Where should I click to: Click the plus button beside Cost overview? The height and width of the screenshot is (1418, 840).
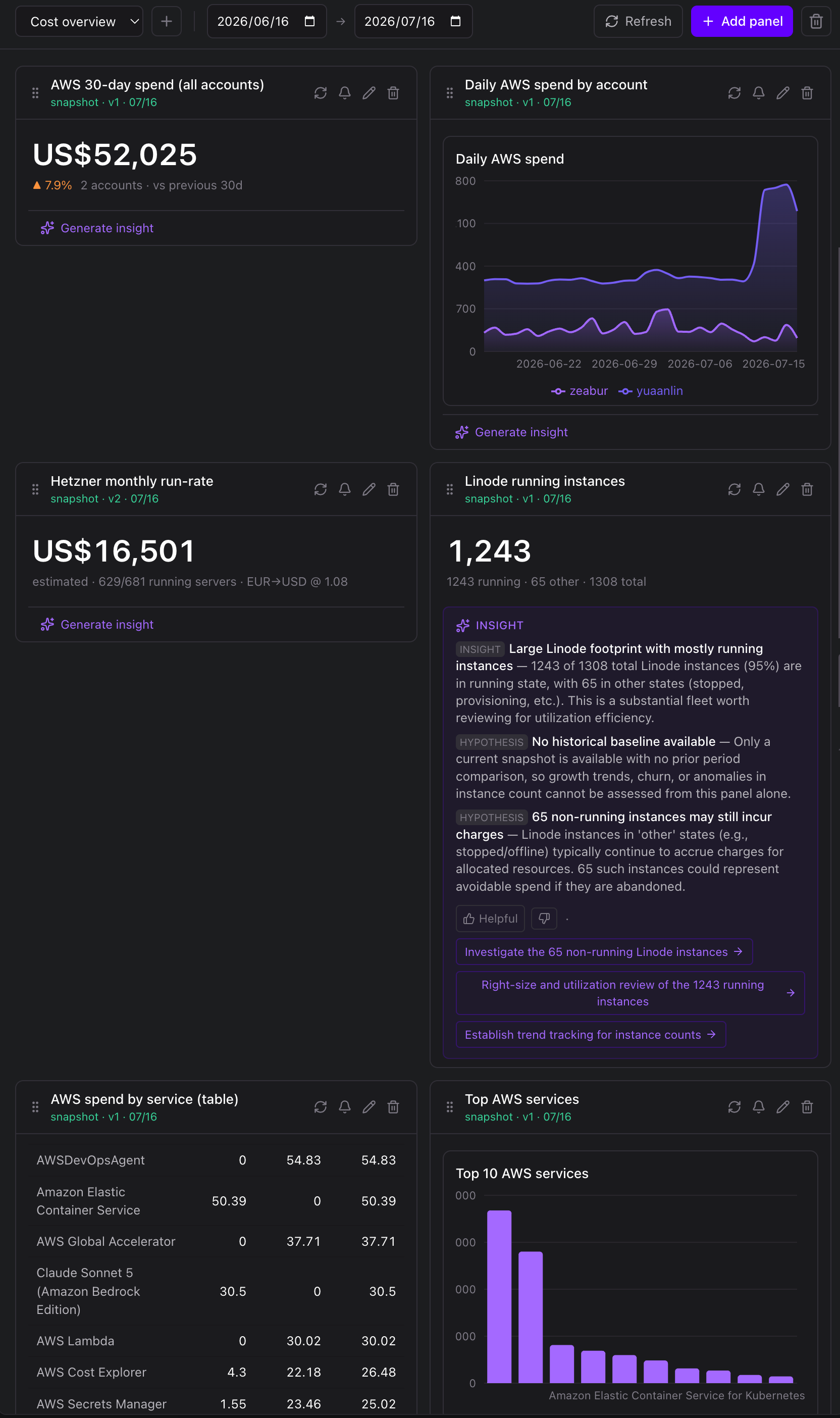[167, 22]
